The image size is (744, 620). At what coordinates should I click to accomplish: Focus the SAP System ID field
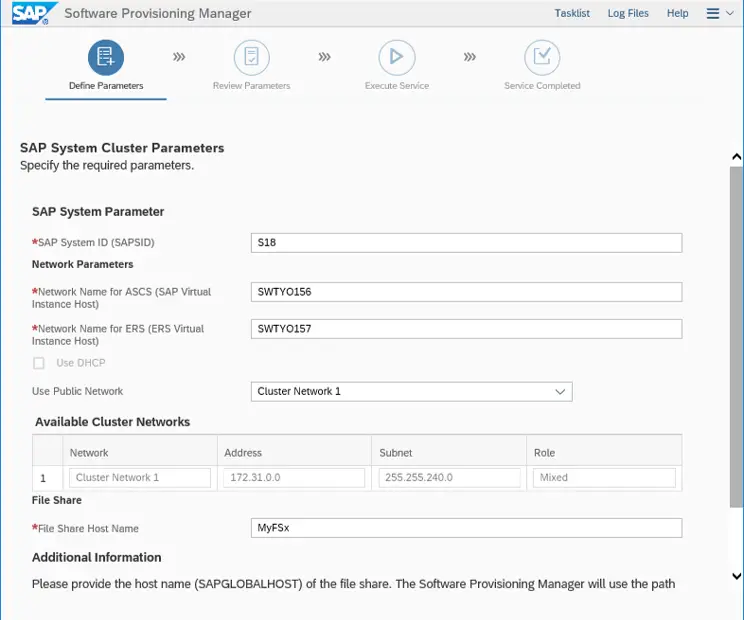coord(466,243)
